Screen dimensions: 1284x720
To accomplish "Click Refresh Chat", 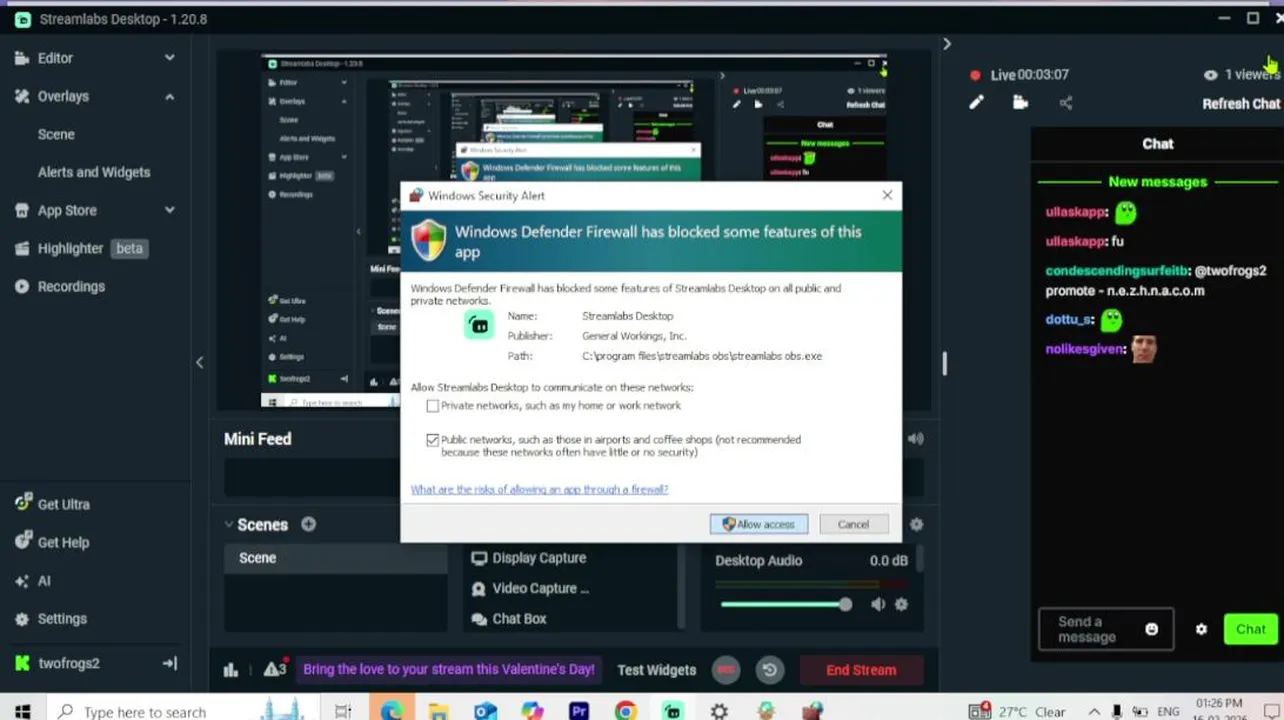I will [1240, 103].
